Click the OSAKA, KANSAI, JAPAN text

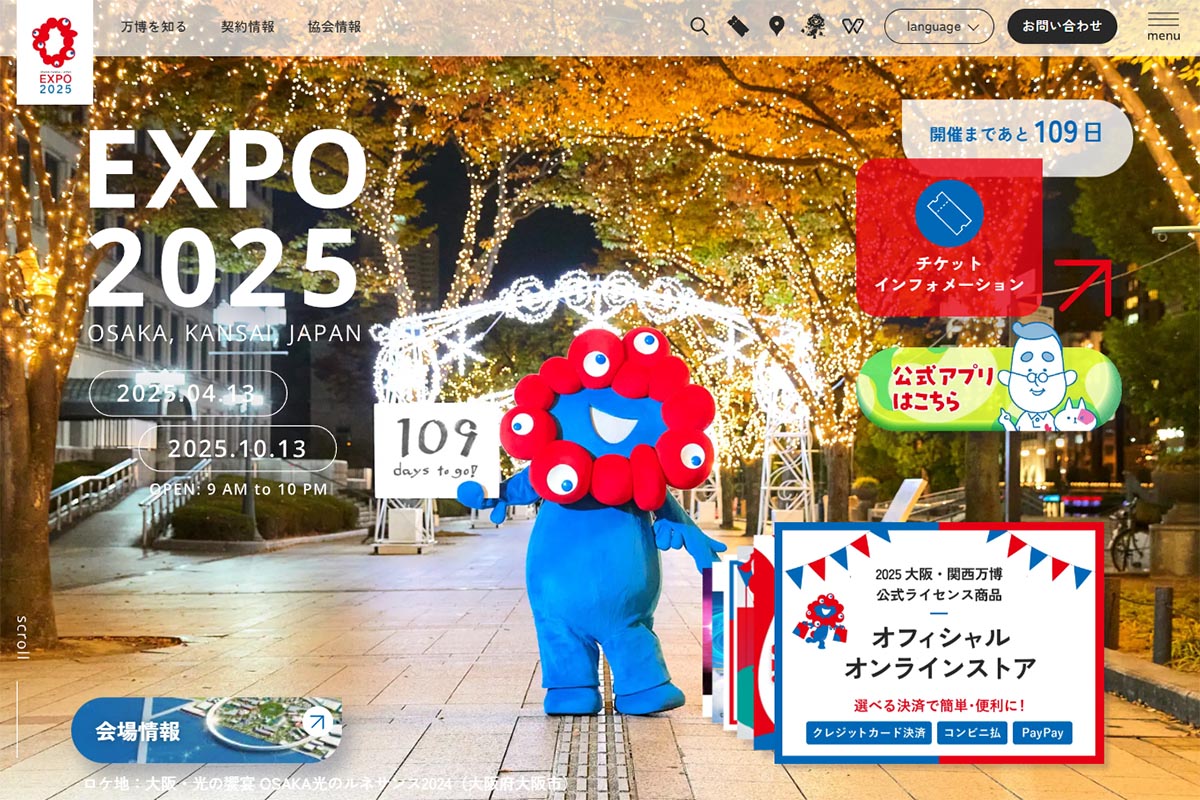[x=224, y=333]
